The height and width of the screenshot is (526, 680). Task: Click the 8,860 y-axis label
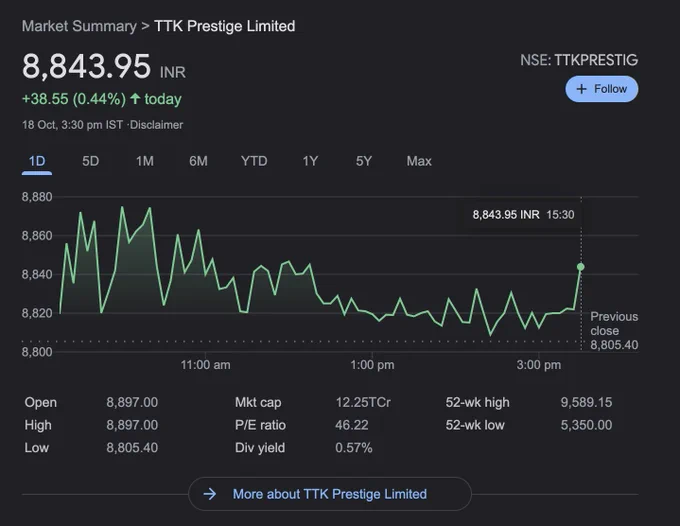click(37, 235)
